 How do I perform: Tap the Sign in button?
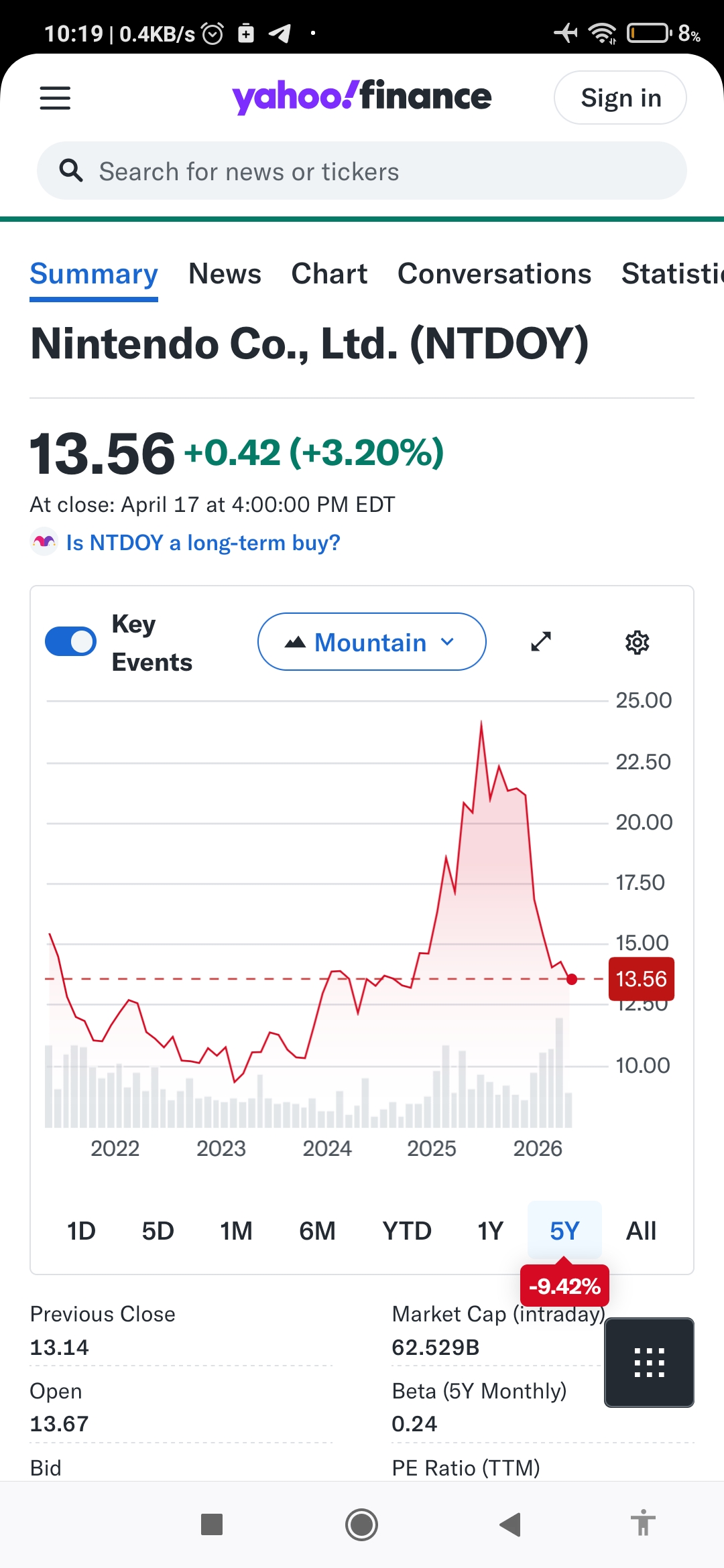click(x=620, y=98)
